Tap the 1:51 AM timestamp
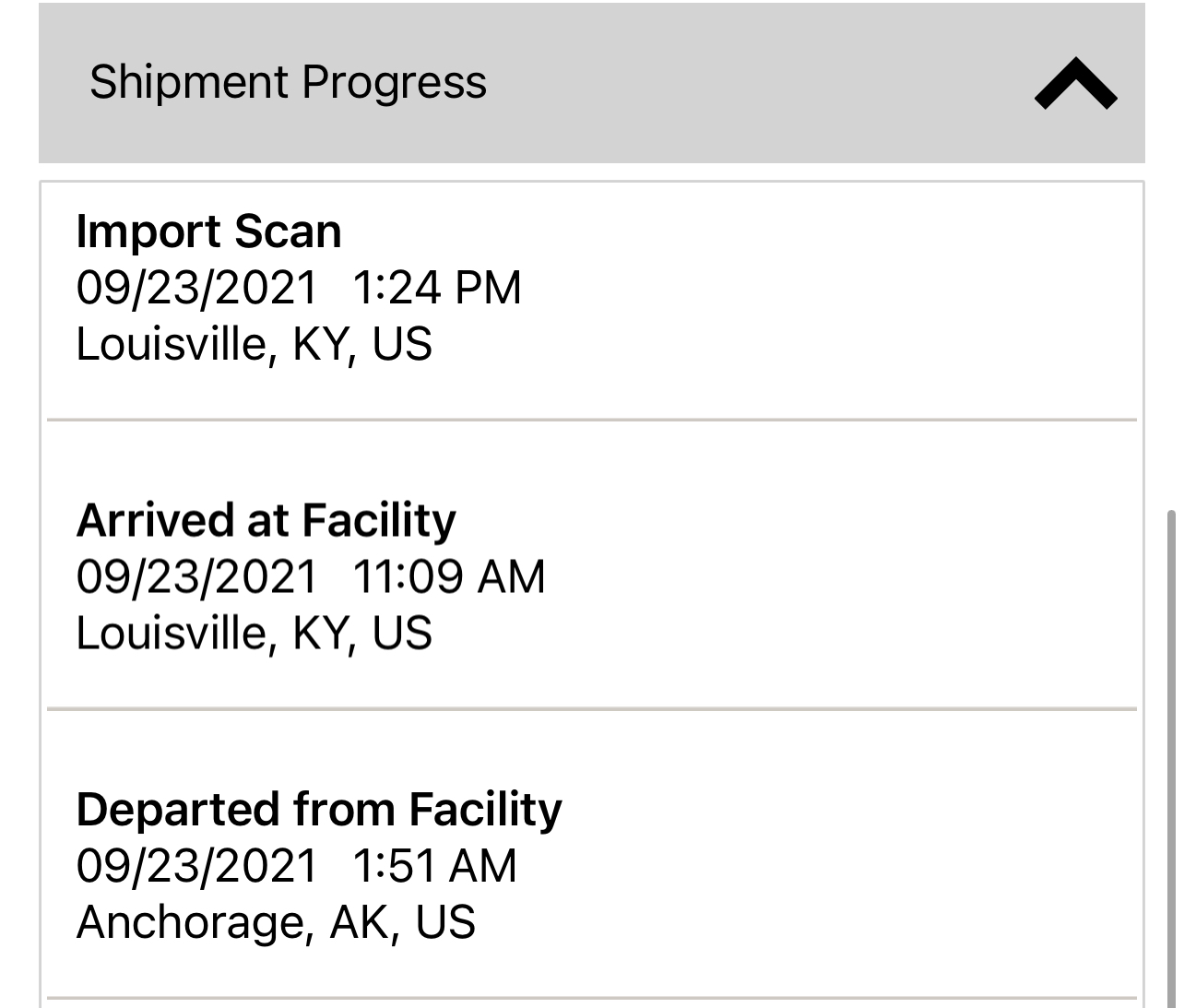This screenshot has height=1008, width=1184. (435, 866)
